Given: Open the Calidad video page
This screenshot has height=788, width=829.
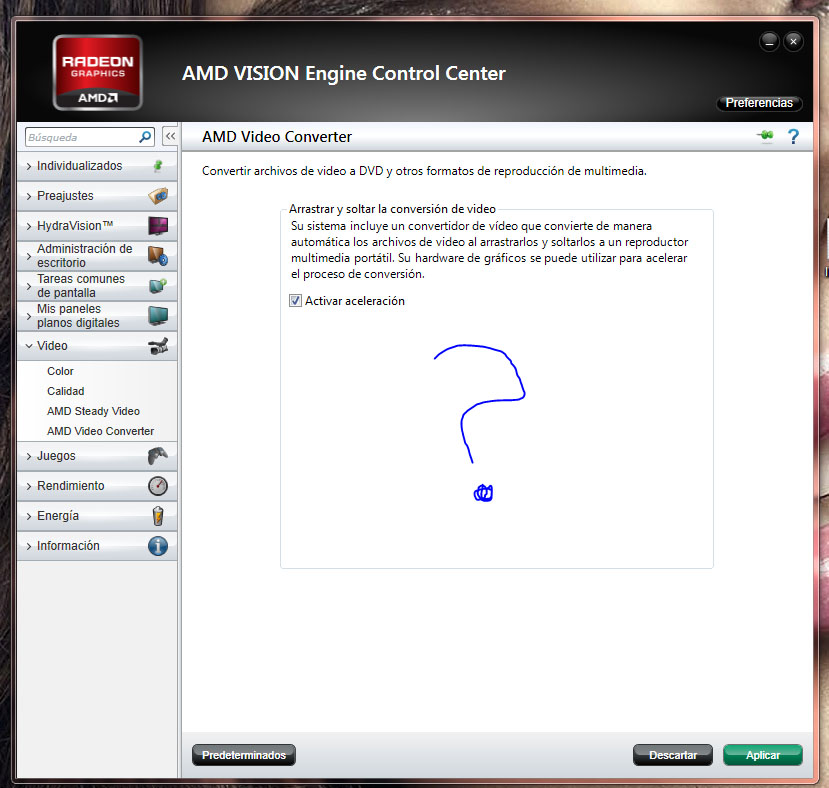Looking at the screenshot, I should pyautogui.click(x=66, y=391).
